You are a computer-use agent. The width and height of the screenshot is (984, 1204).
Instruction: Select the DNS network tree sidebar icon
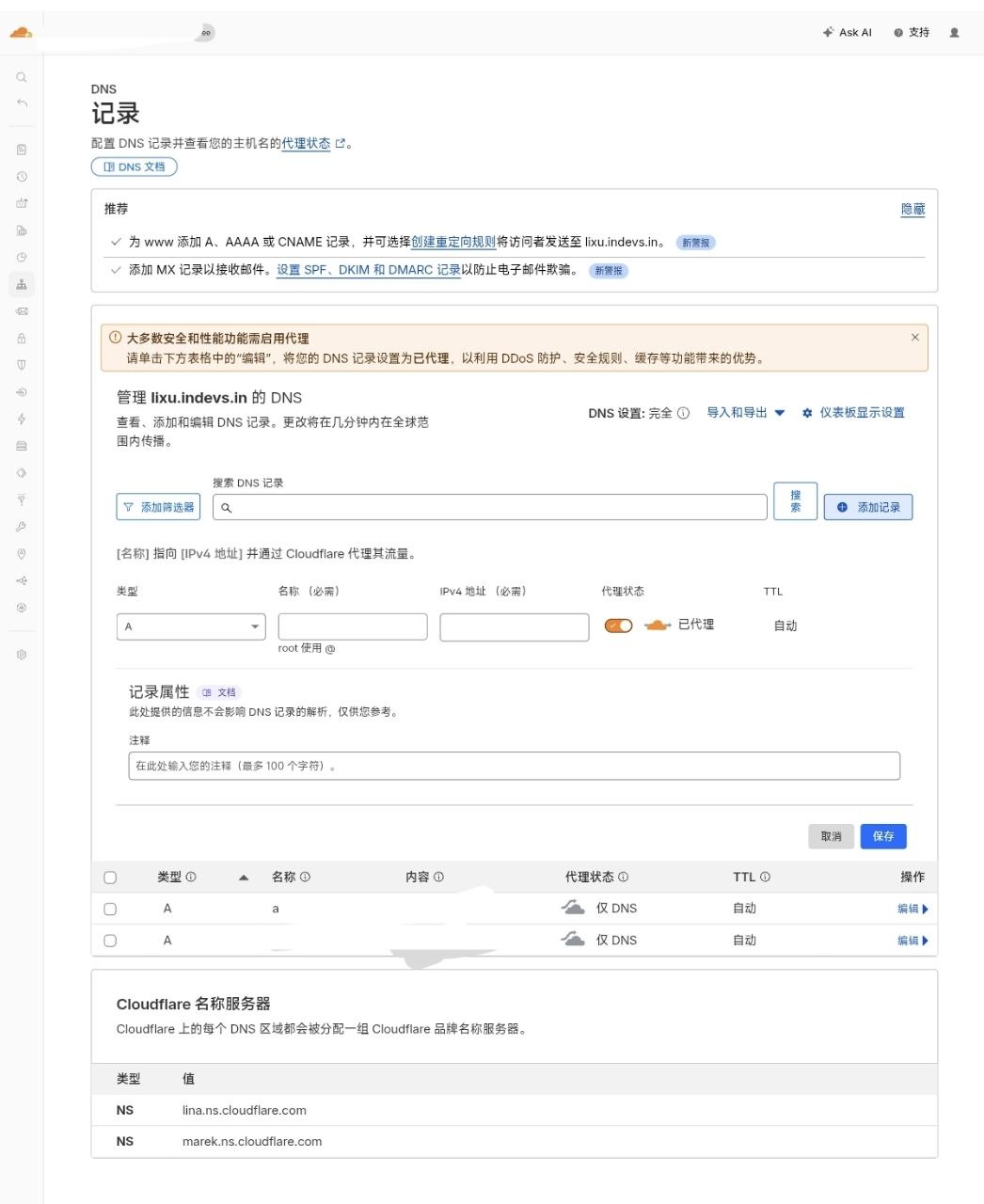tap(22, 284)
